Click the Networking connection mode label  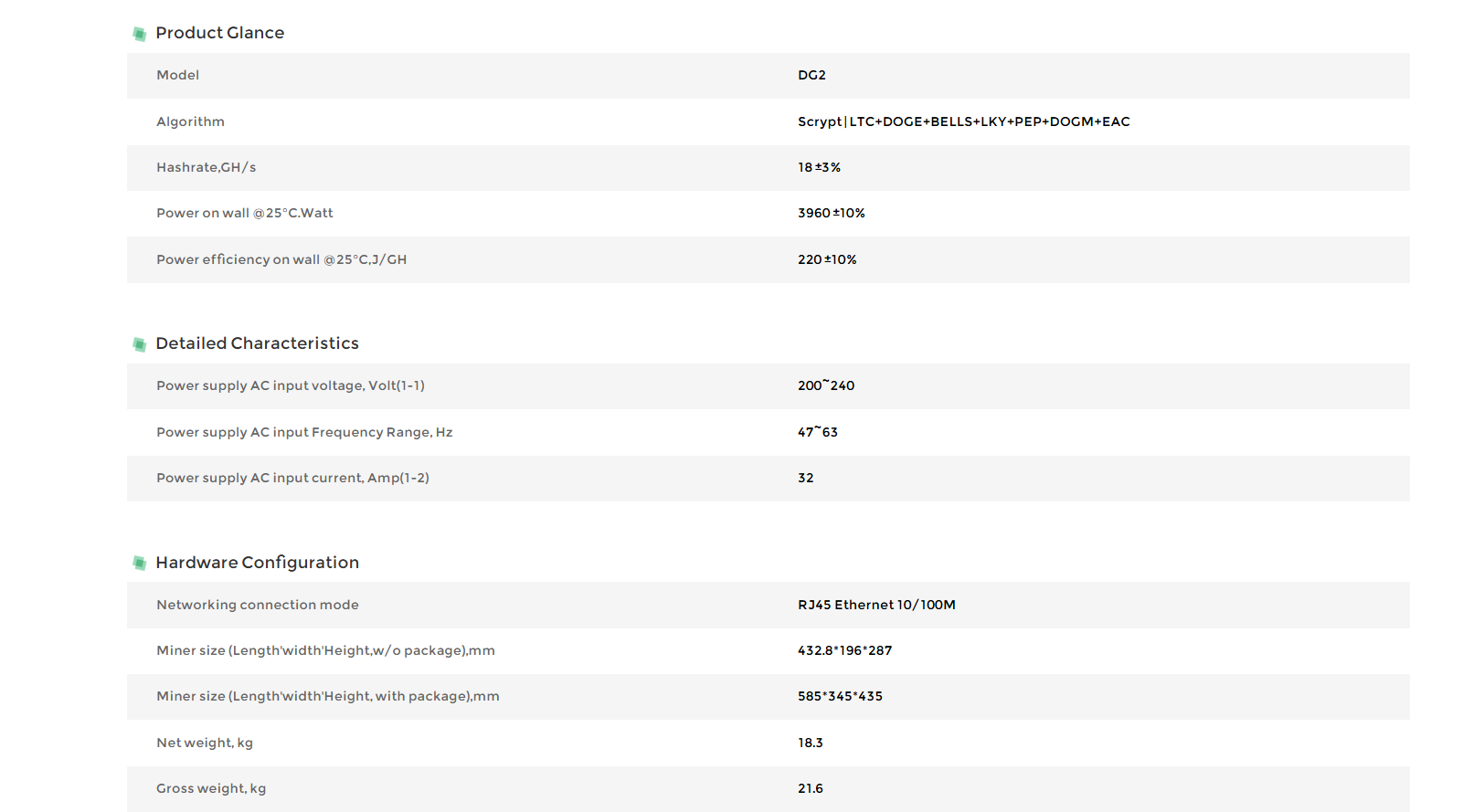pos(257,606)
